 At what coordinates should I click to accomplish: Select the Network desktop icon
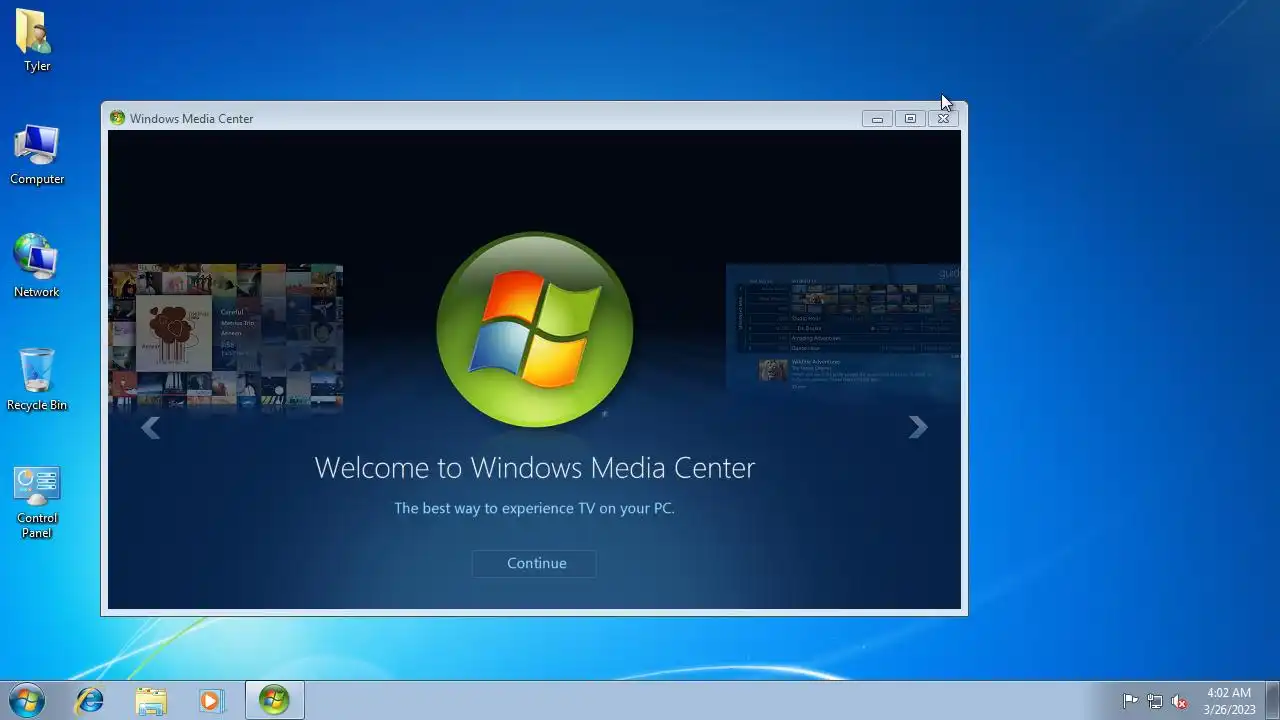37,267
